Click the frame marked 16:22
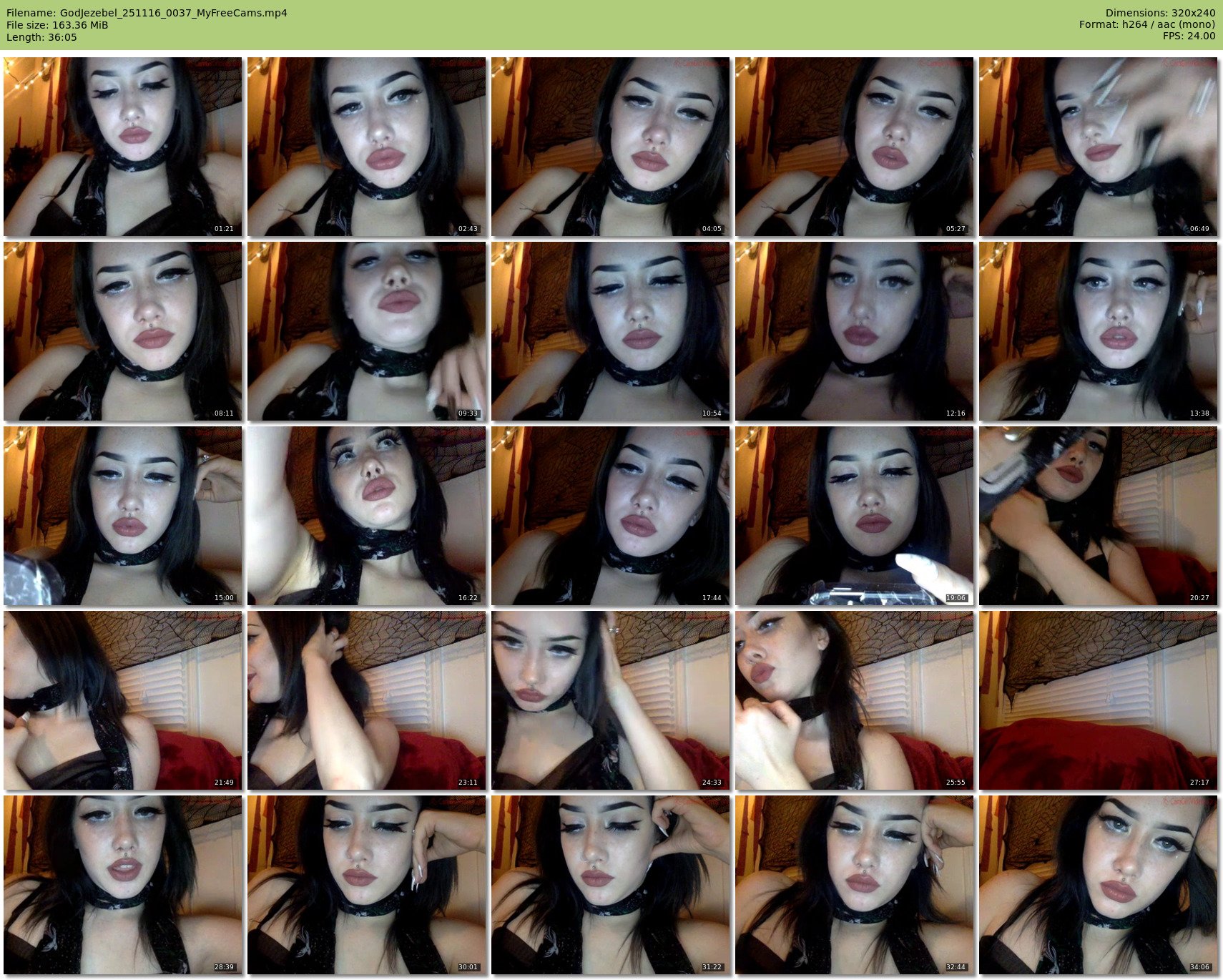 [366, 516]
